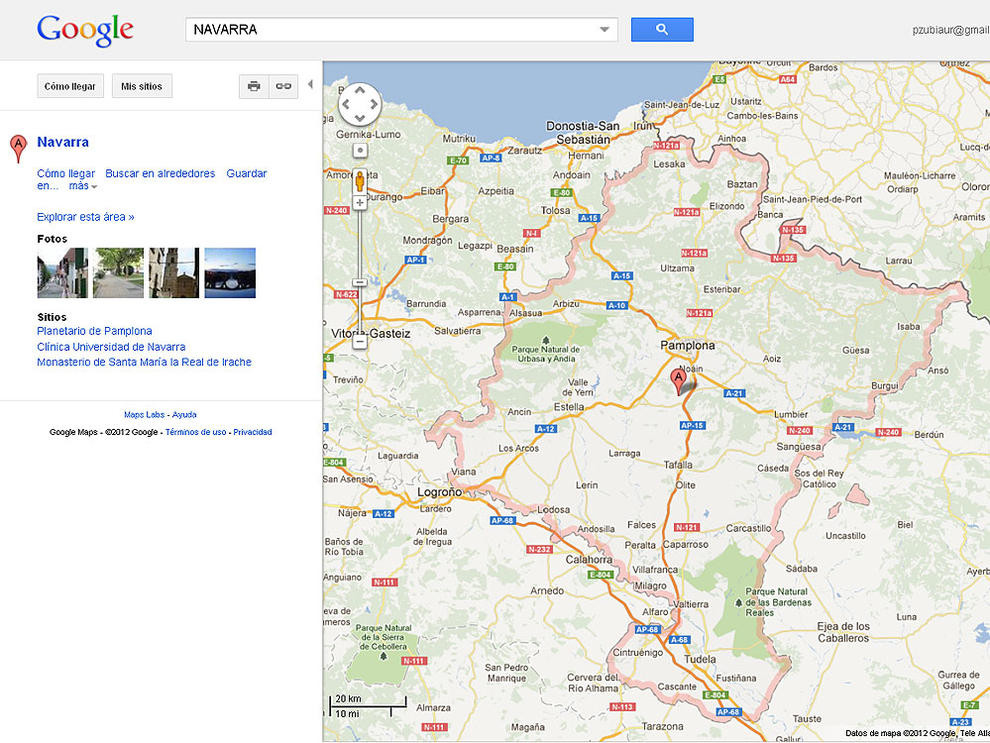Viewport: 990px width, 743px height.
Task: Click red marker A beside Navarra heading
Action: 18,148
